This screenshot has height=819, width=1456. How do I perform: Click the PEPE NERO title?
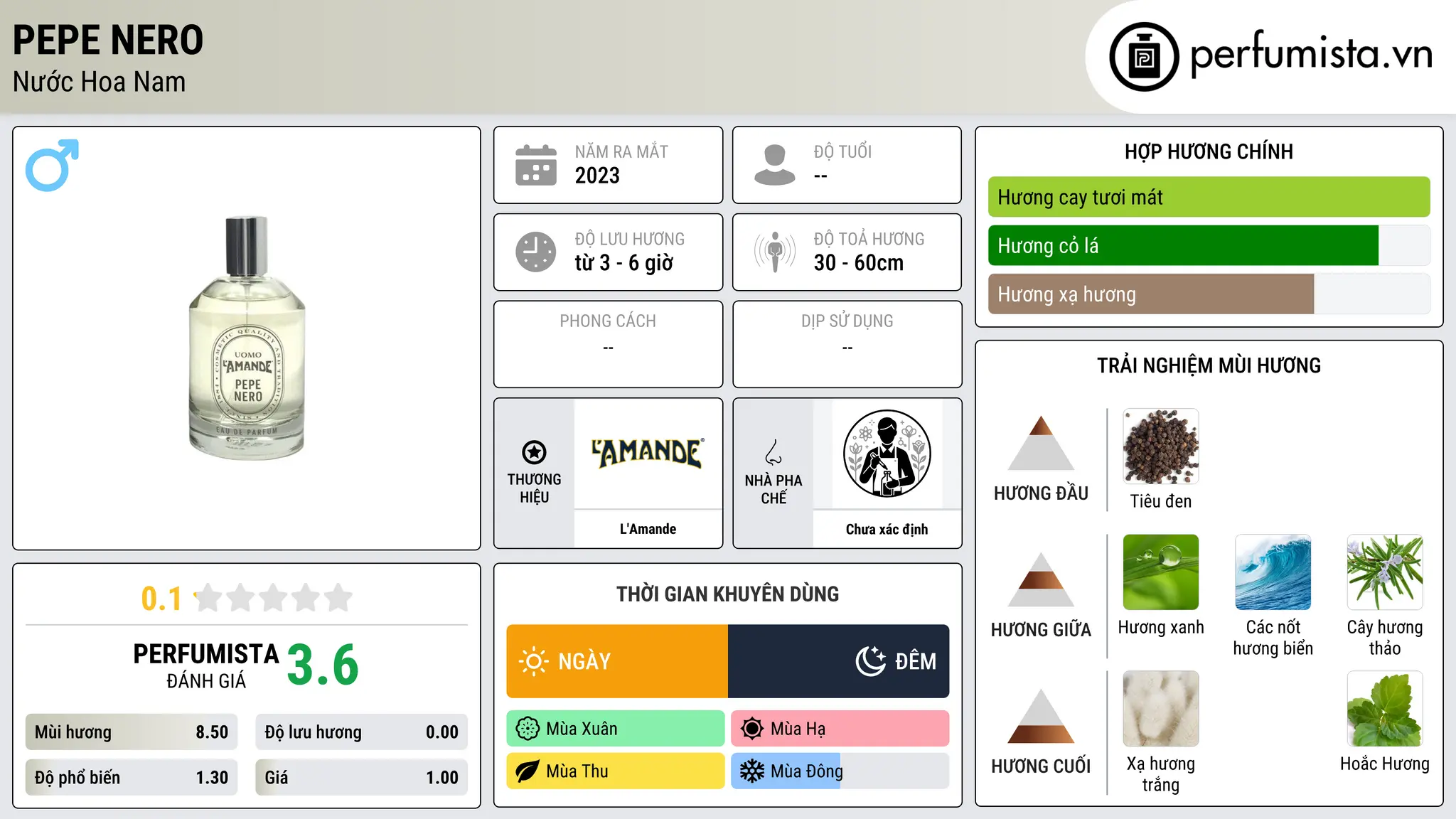coord(108,40)
